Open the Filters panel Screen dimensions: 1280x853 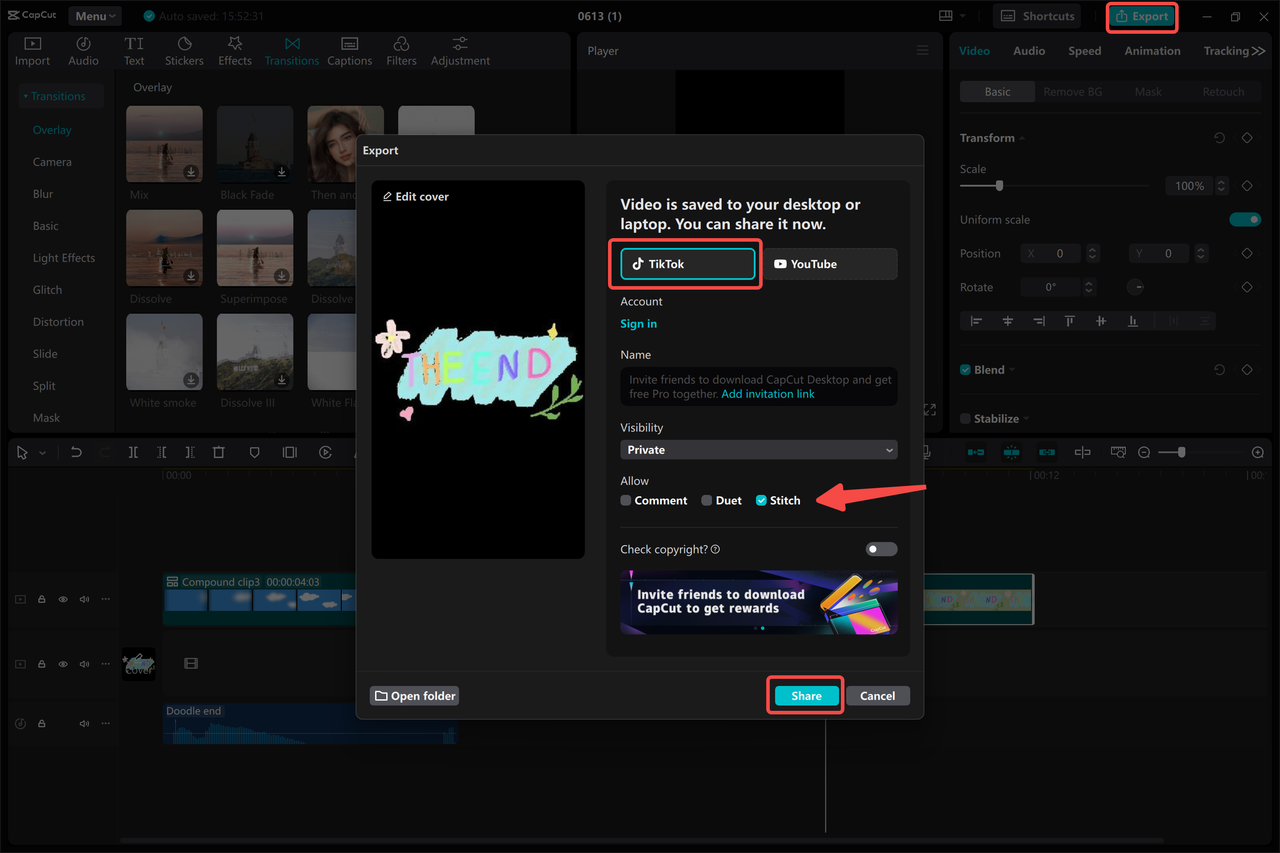tap(400, 50)
